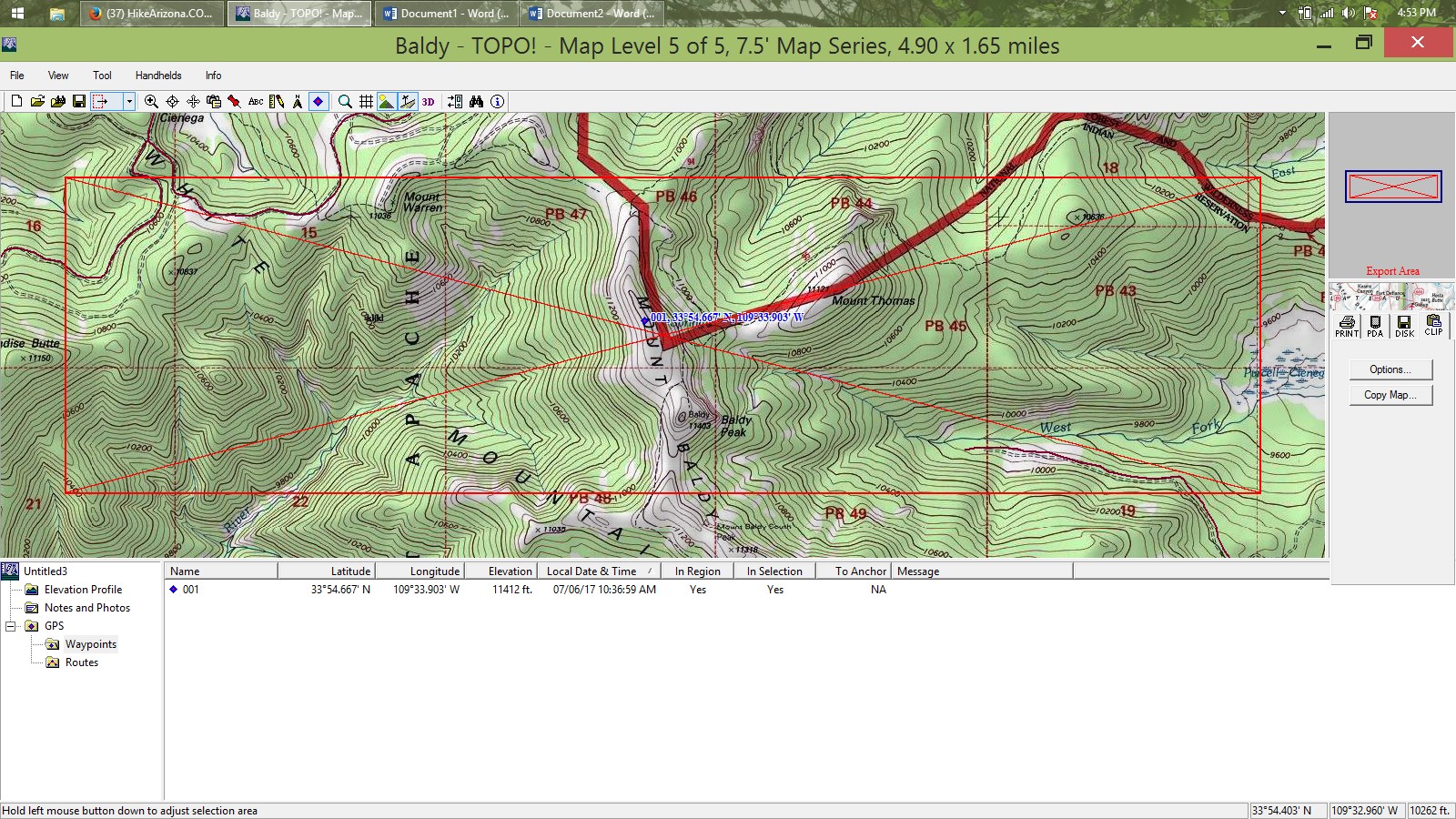
Task: Click the Info circle icon in toolbar
Action: (497, 102)
